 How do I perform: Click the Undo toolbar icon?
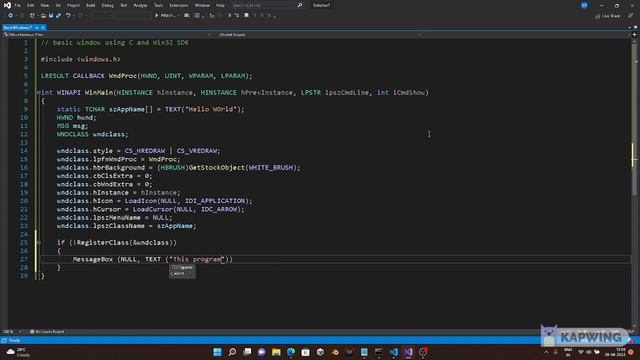click(x=68, y=16)
